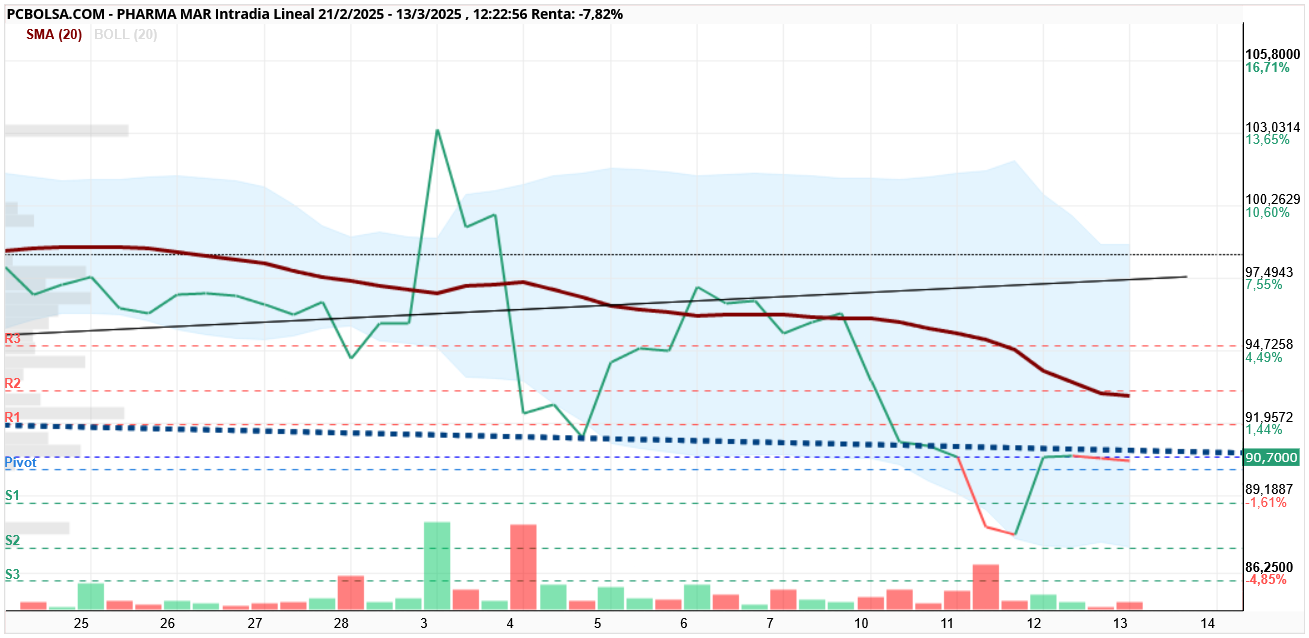Click the S2 support level label
This screenshot has width=1309, height=638.
[x=13, y=541]
